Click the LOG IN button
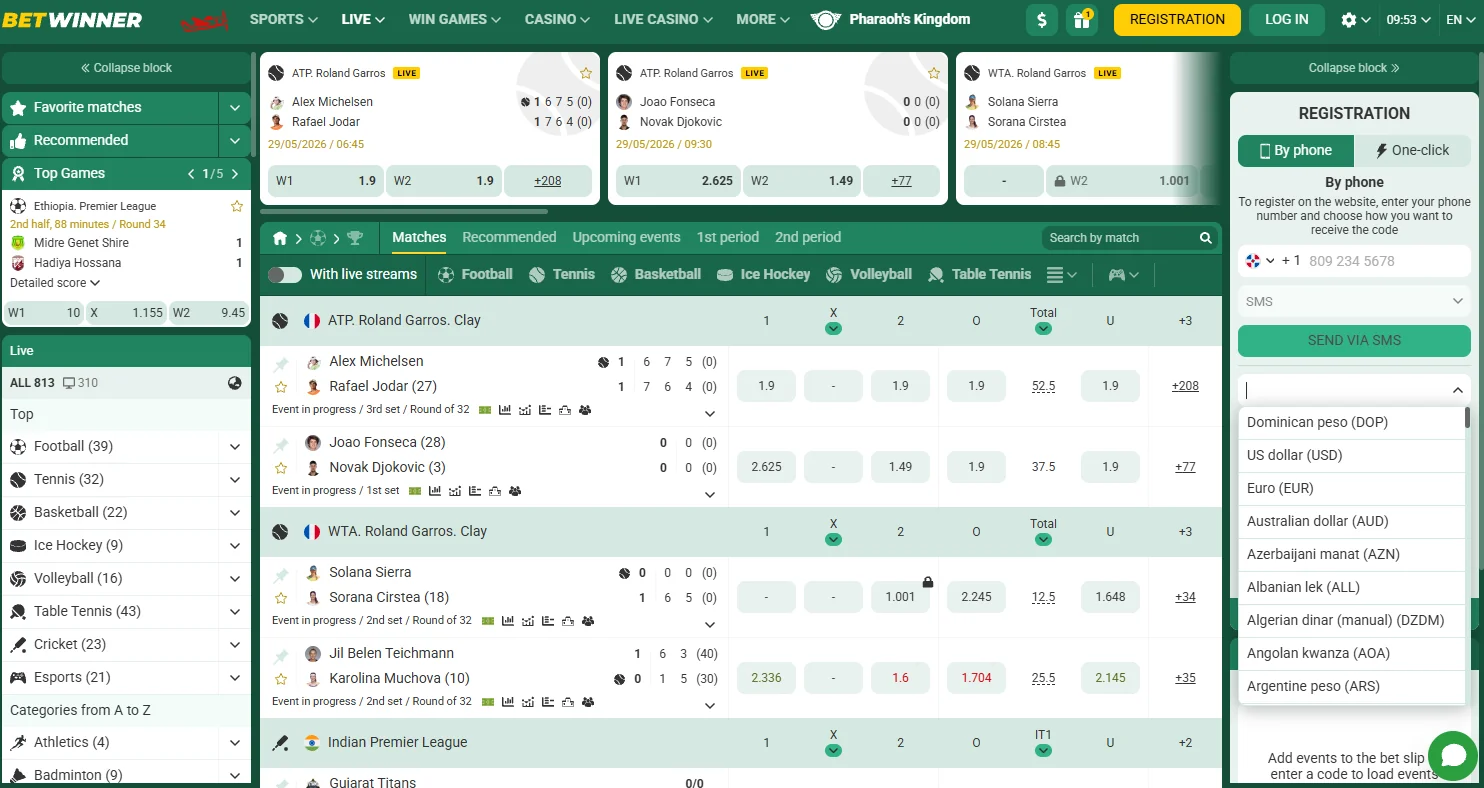Screen dimensions: 1484x788 [x=1286, y=19]
